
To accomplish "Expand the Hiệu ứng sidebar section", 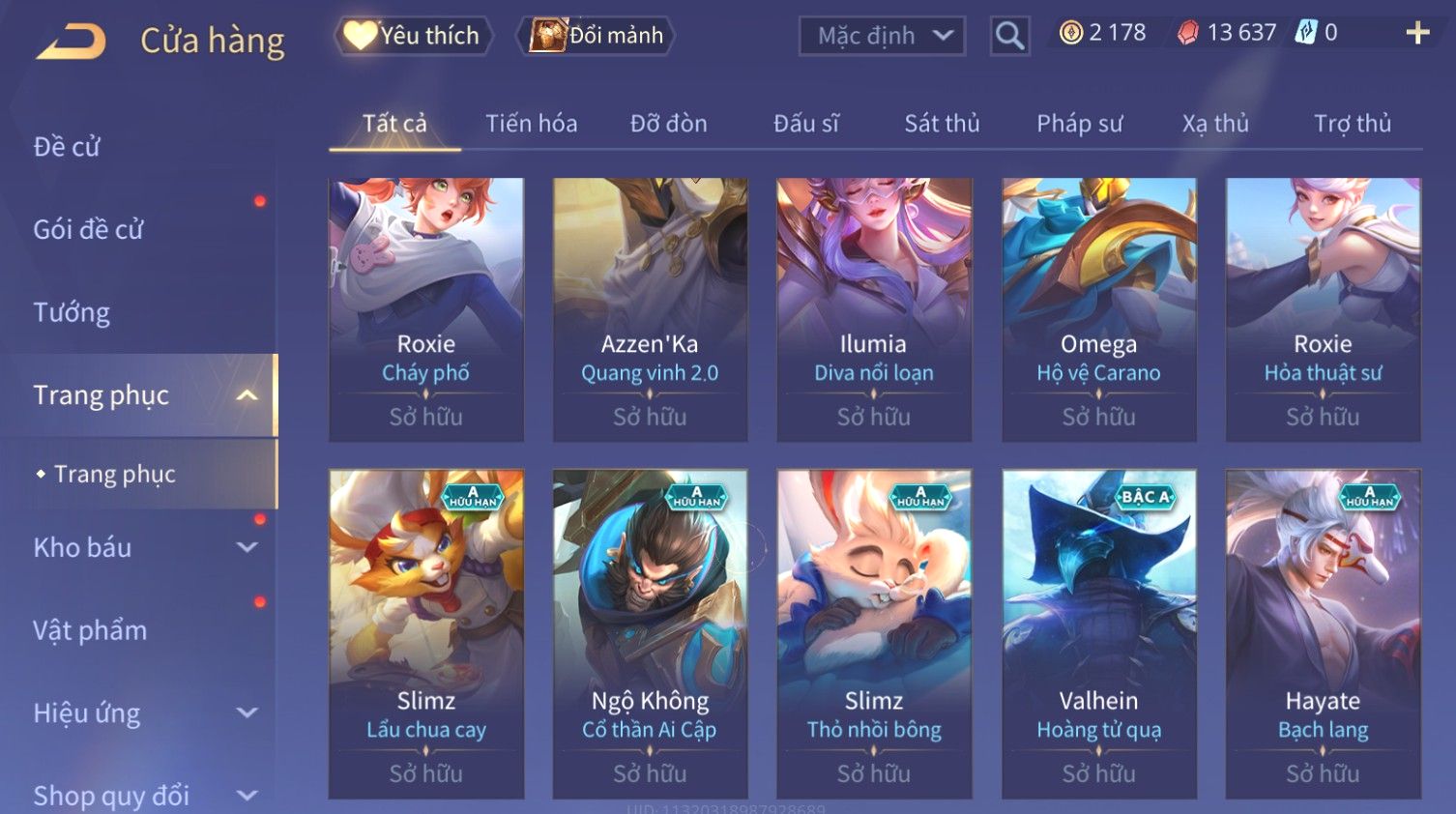I will tap(248, 712).
